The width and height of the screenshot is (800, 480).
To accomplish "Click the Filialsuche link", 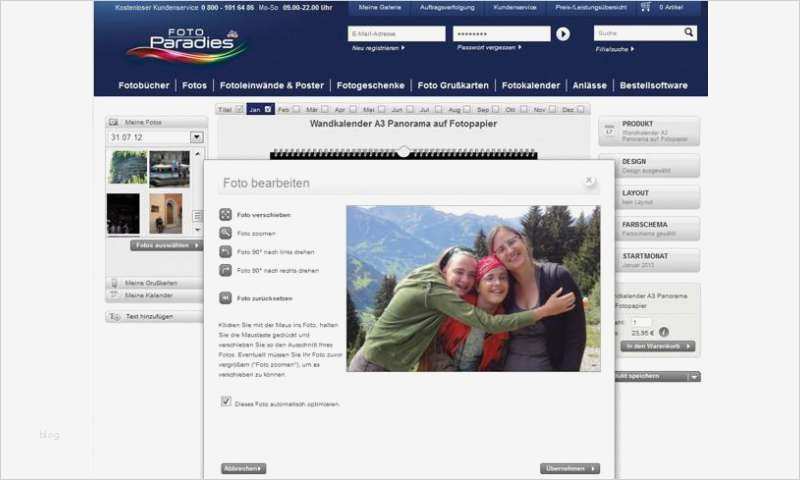I will tap(615, 49).
